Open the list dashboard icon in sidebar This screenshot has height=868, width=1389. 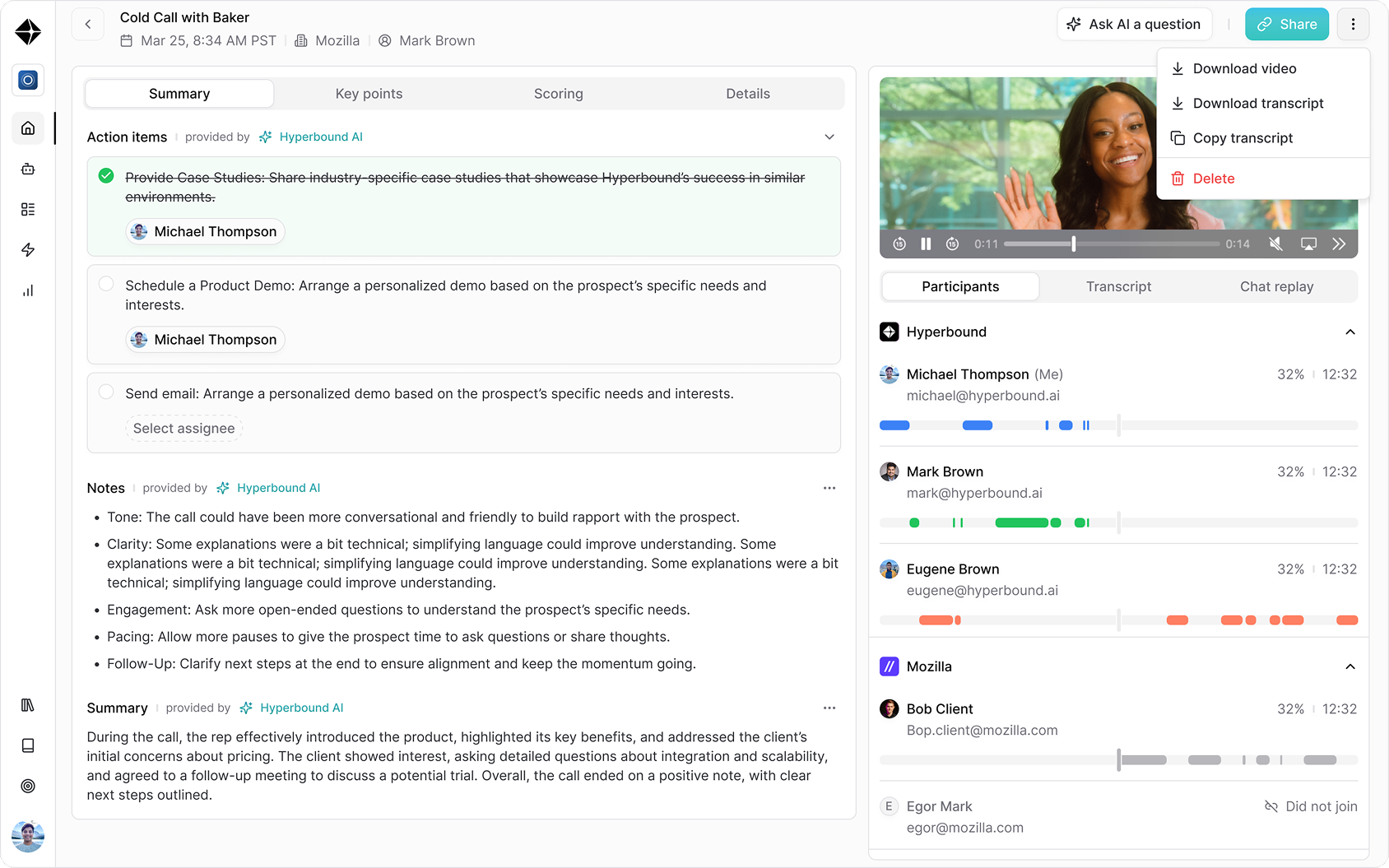pyautogui.click(x=28, y=209)
